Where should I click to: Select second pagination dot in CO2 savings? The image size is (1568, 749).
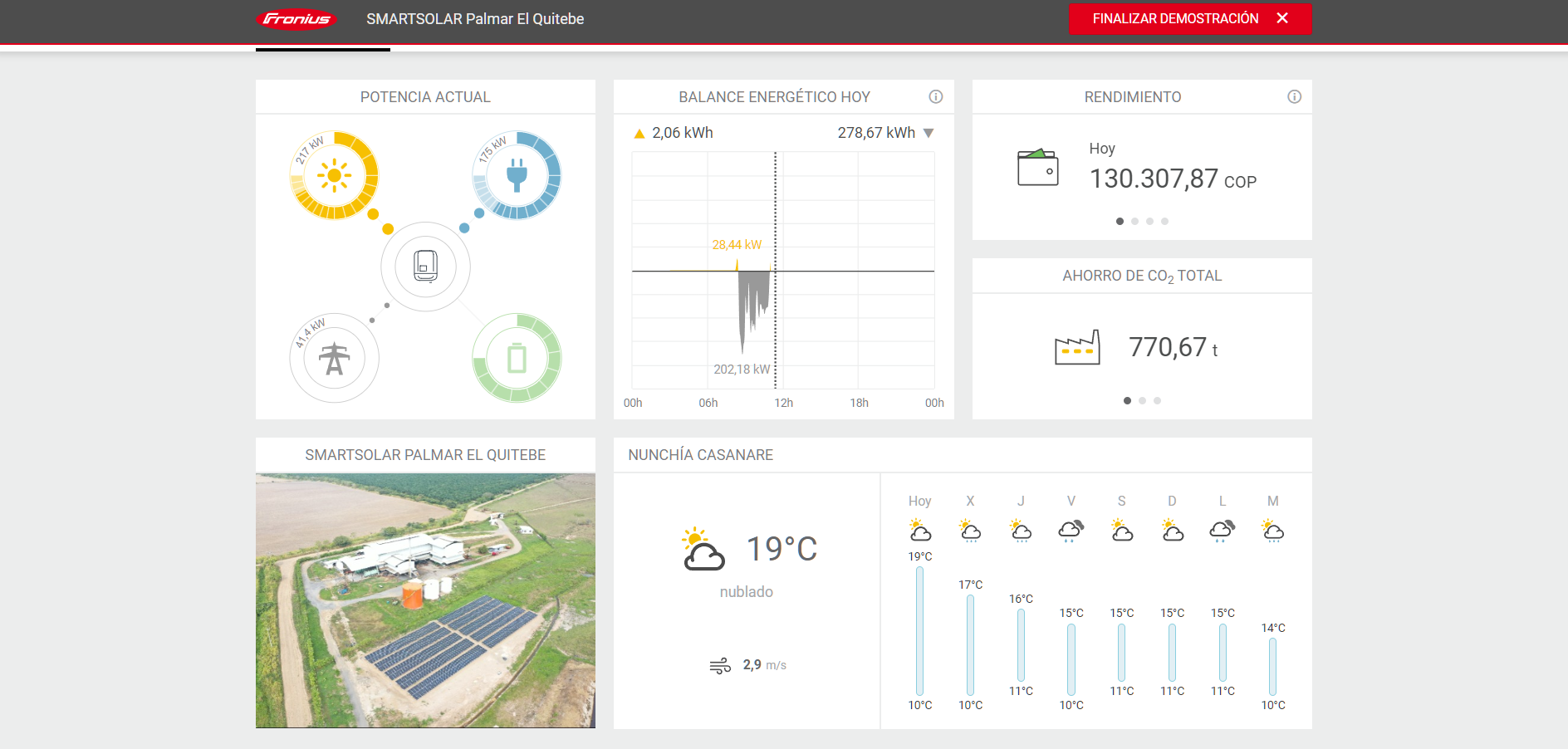[1142, 401]
